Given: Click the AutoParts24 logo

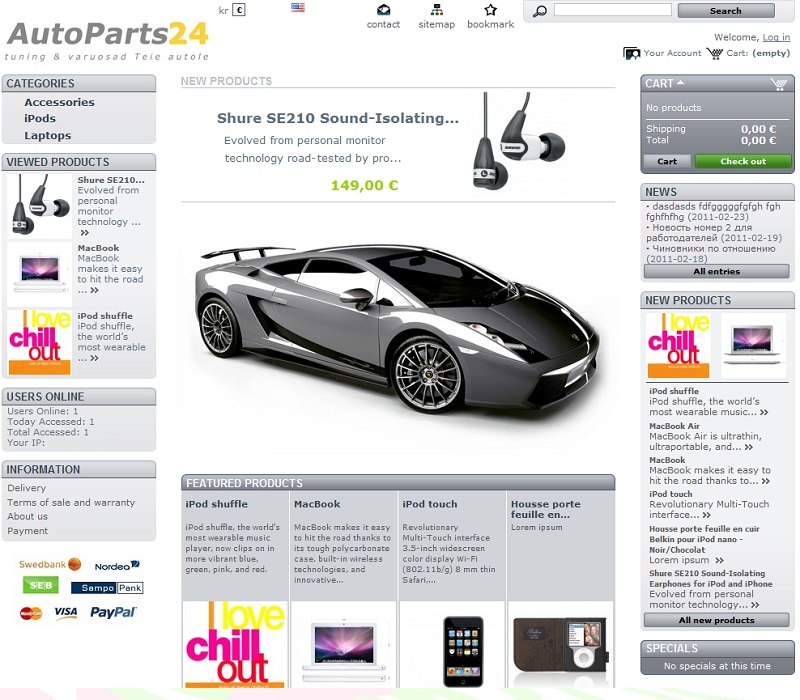Looking at the screenshot, I should [108, 40].
